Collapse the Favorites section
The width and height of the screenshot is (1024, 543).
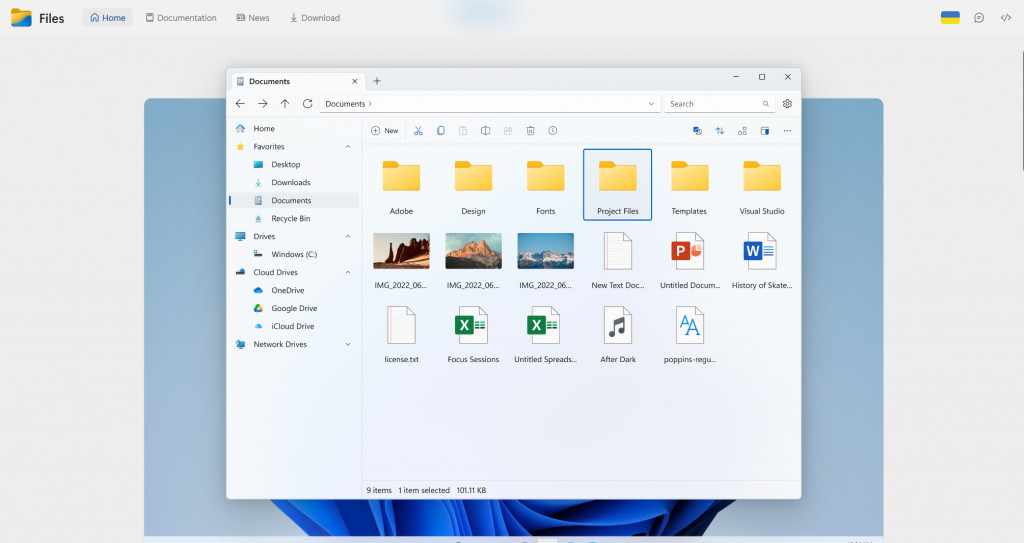coord(348,147)
